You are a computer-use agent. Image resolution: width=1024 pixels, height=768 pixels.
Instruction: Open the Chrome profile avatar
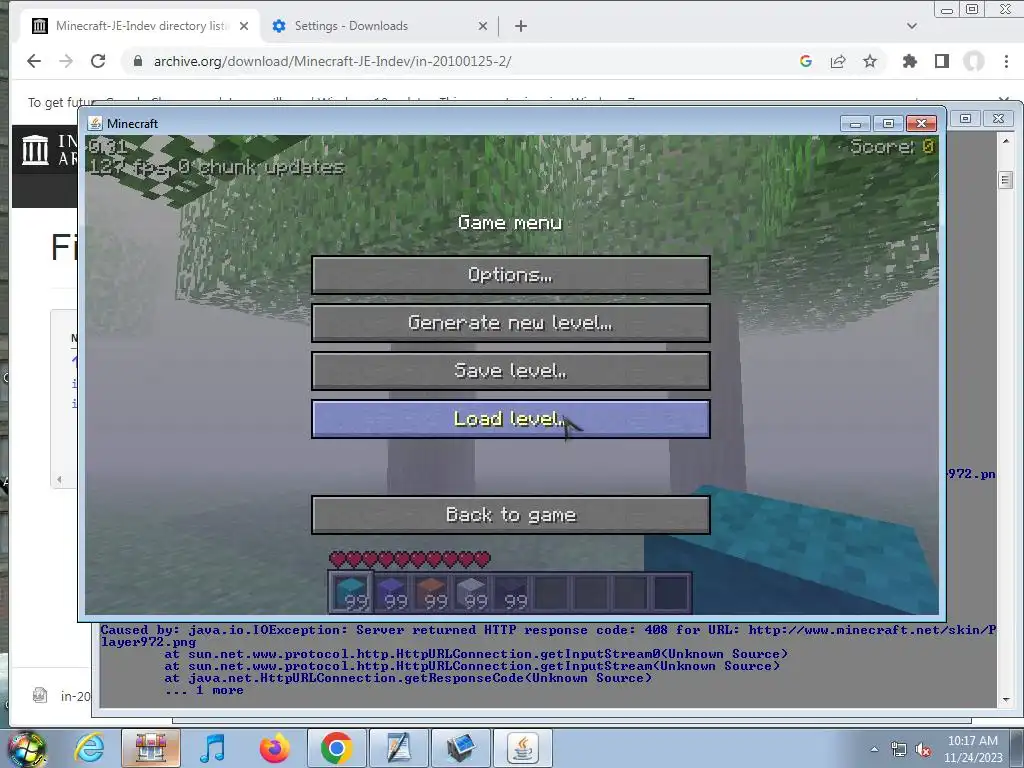974,61
